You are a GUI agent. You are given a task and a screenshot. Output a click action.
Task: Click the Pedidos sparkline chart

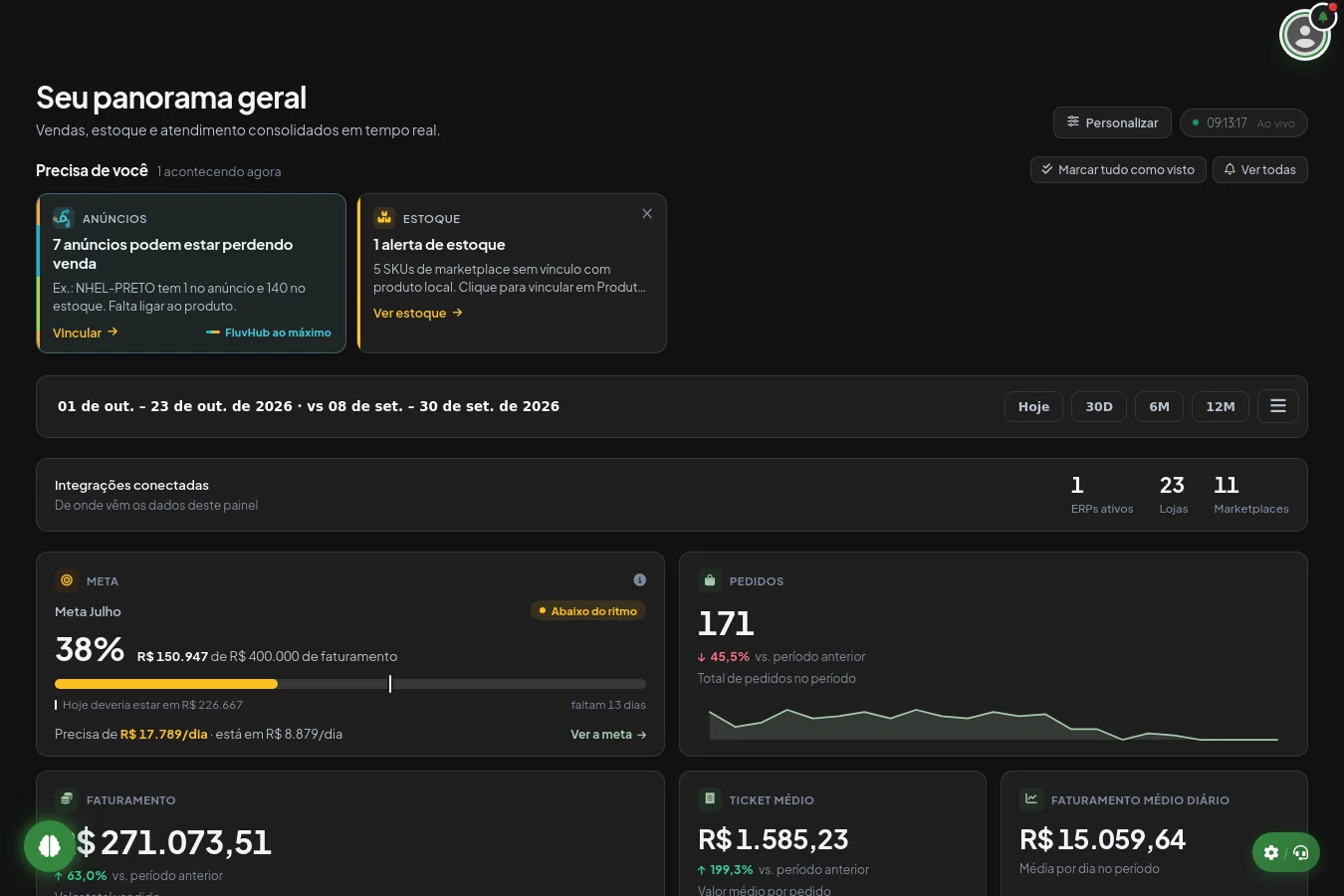click(994, 725)
